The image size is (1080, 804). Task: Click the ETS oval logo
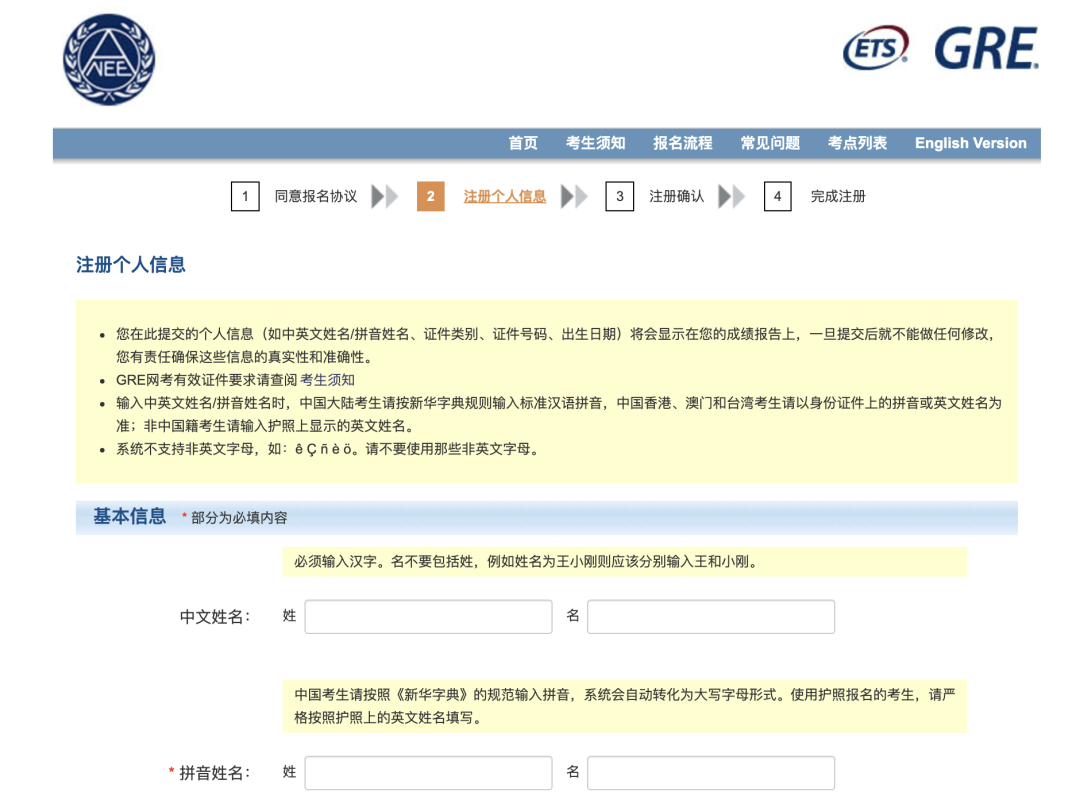click(875, 48)
